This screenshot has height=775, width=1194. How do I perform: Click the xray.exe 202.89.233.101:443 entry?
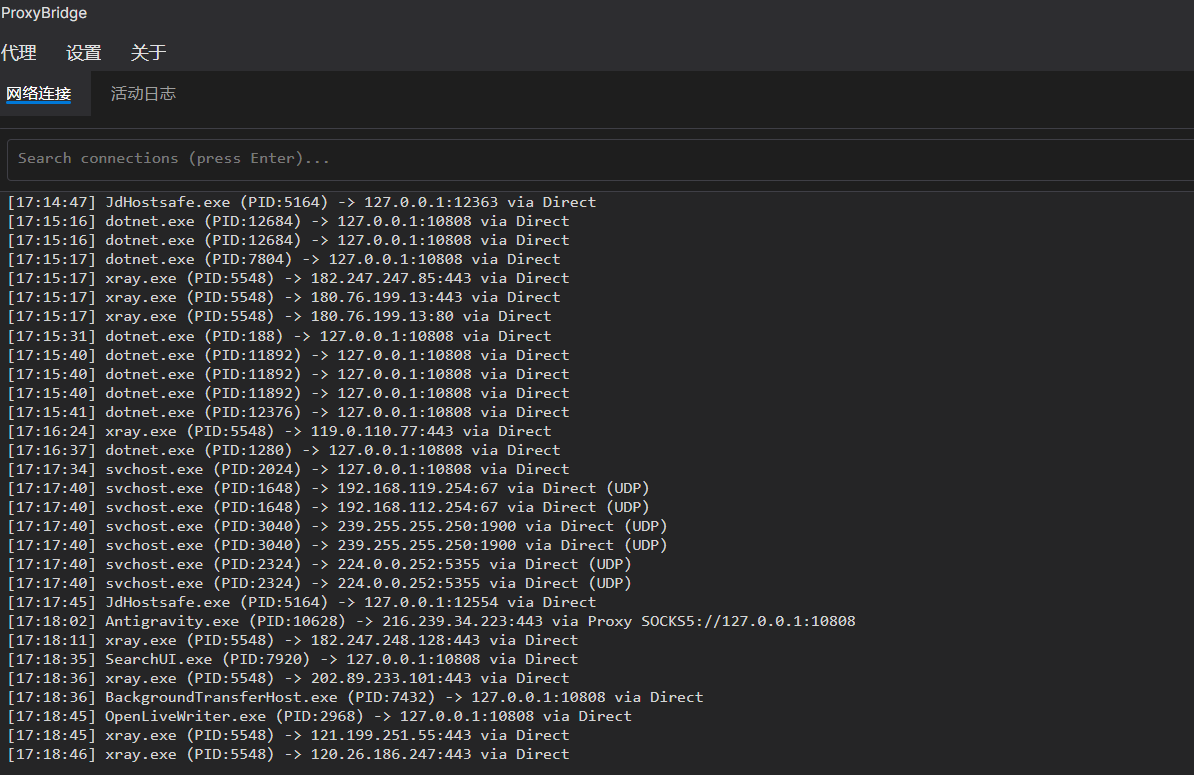[288, 678]
